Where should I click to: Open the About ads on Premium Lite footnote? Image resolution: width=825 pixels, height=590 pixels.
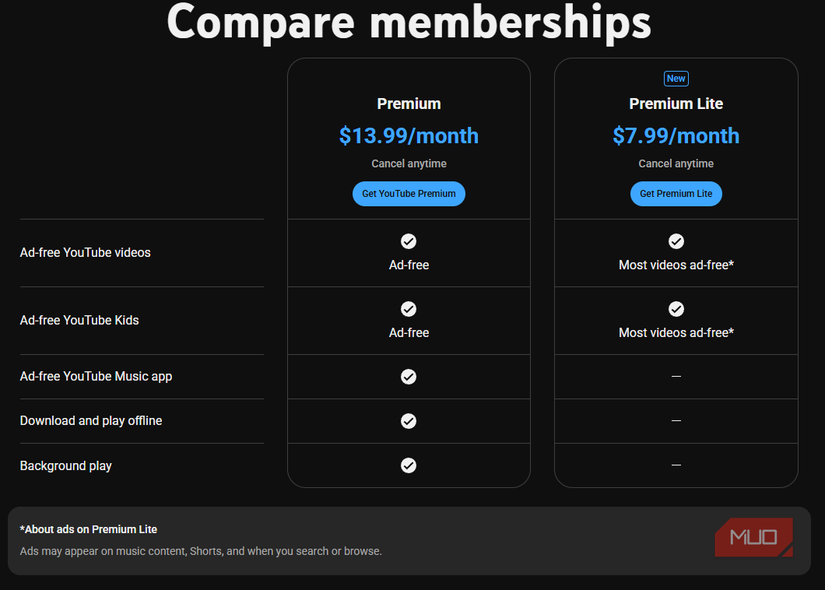pos(88,529)
